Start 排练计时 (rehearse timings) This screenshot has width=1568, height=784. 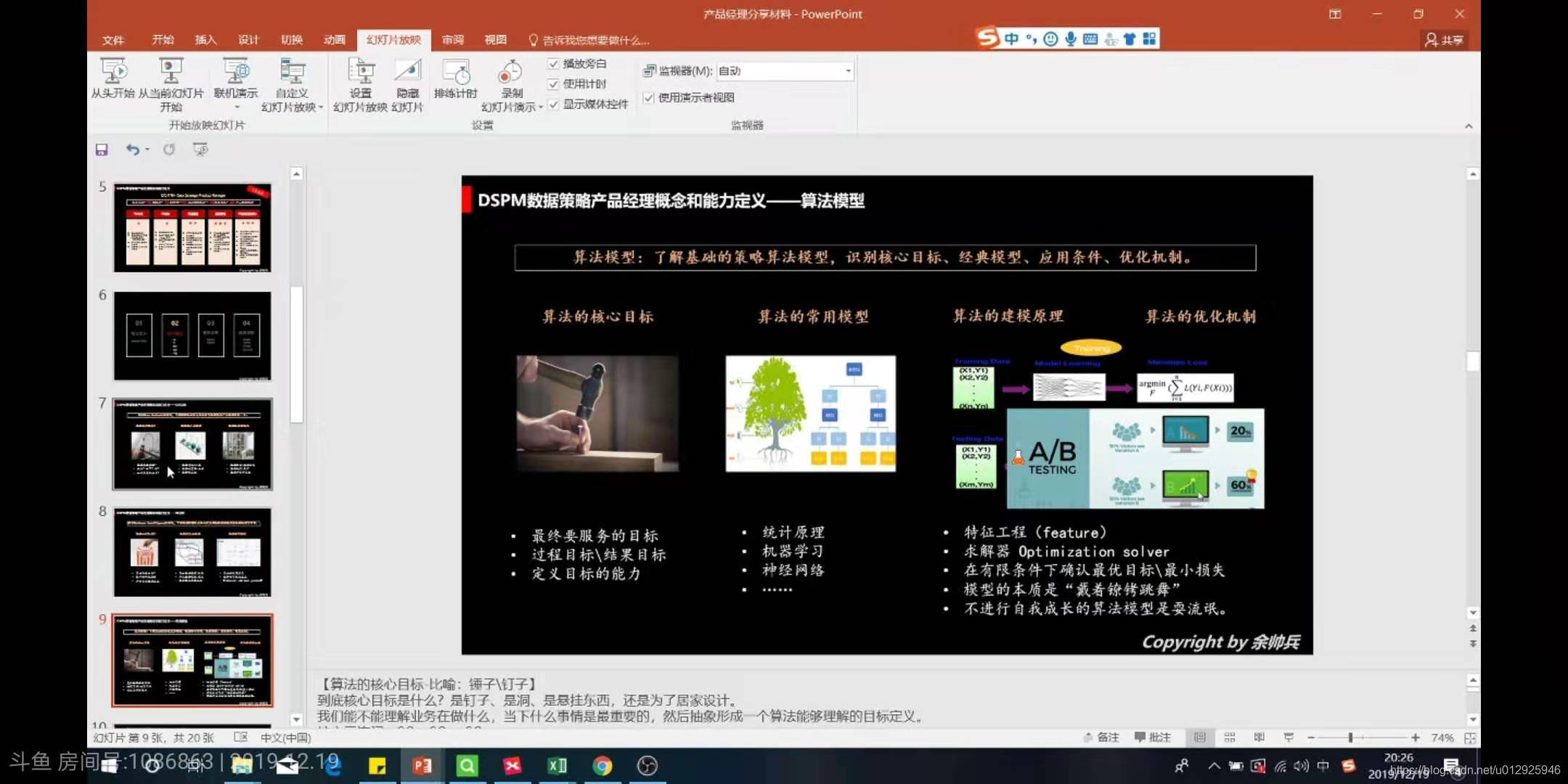point(455,82)
